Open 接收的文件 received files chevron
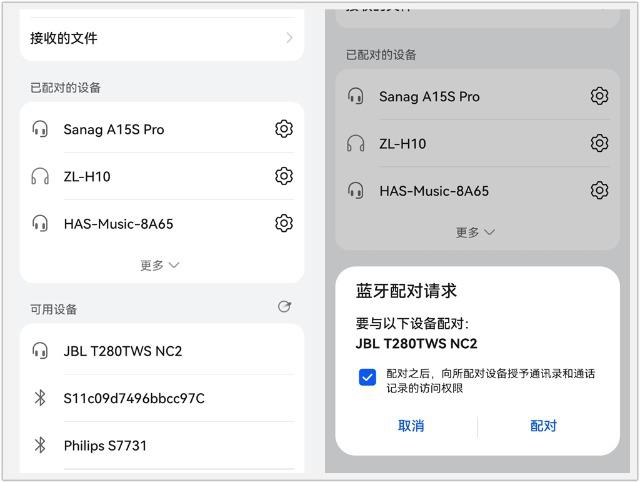640x482 pixels. [x=289, y=38]
